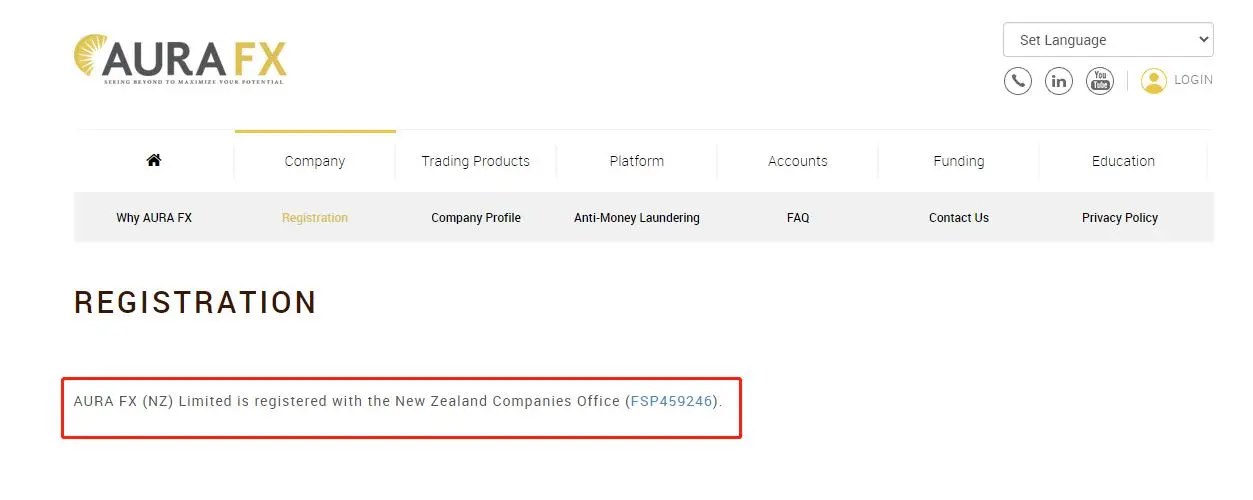Open the Accounts menu
Image resolution: width=1253 pixels, height=500 pixels.
[x=798, y=161]
